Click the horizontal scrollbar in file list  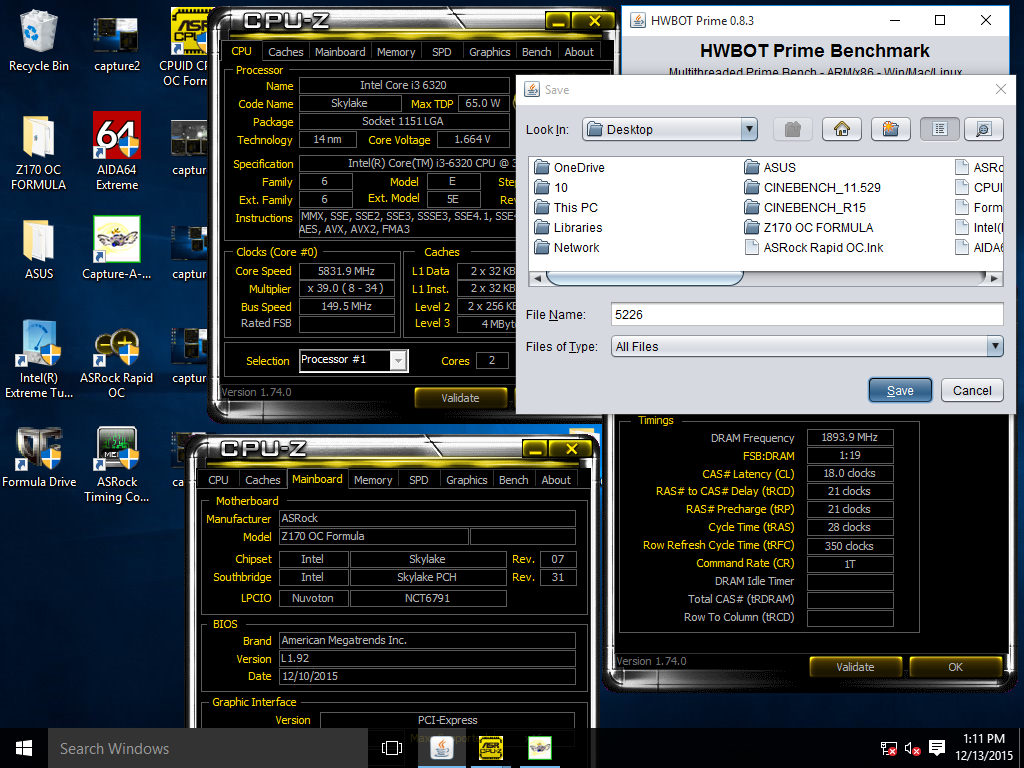645,278
